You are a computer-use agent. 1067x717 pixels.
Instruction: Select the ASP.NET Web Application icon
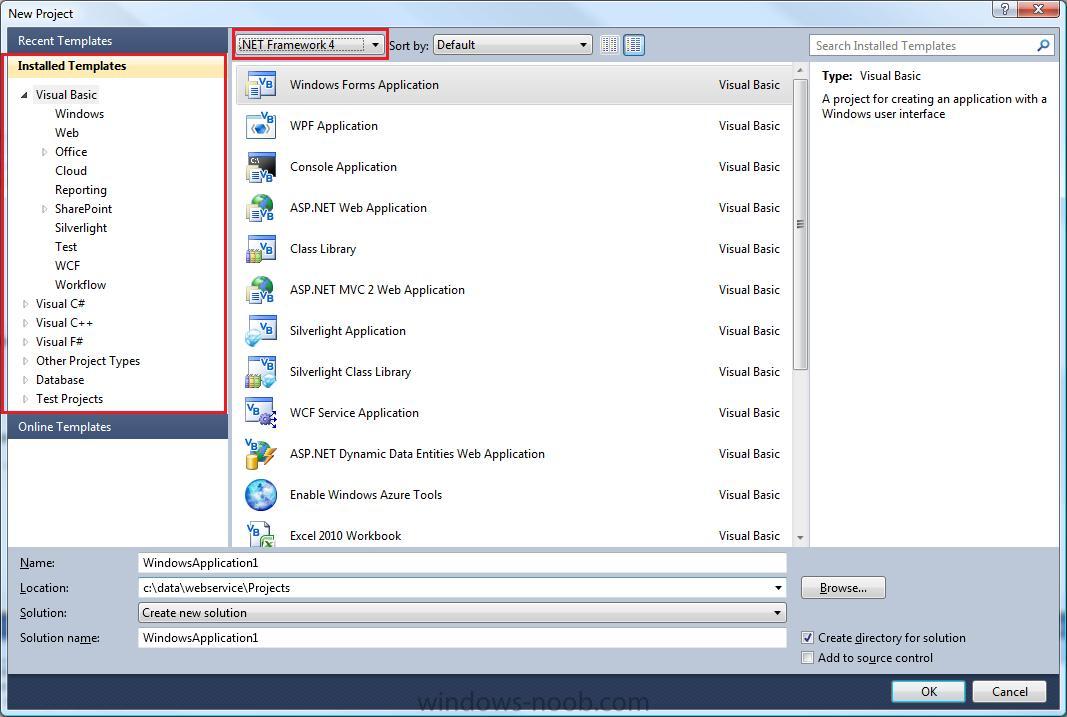tap(261, 208)
